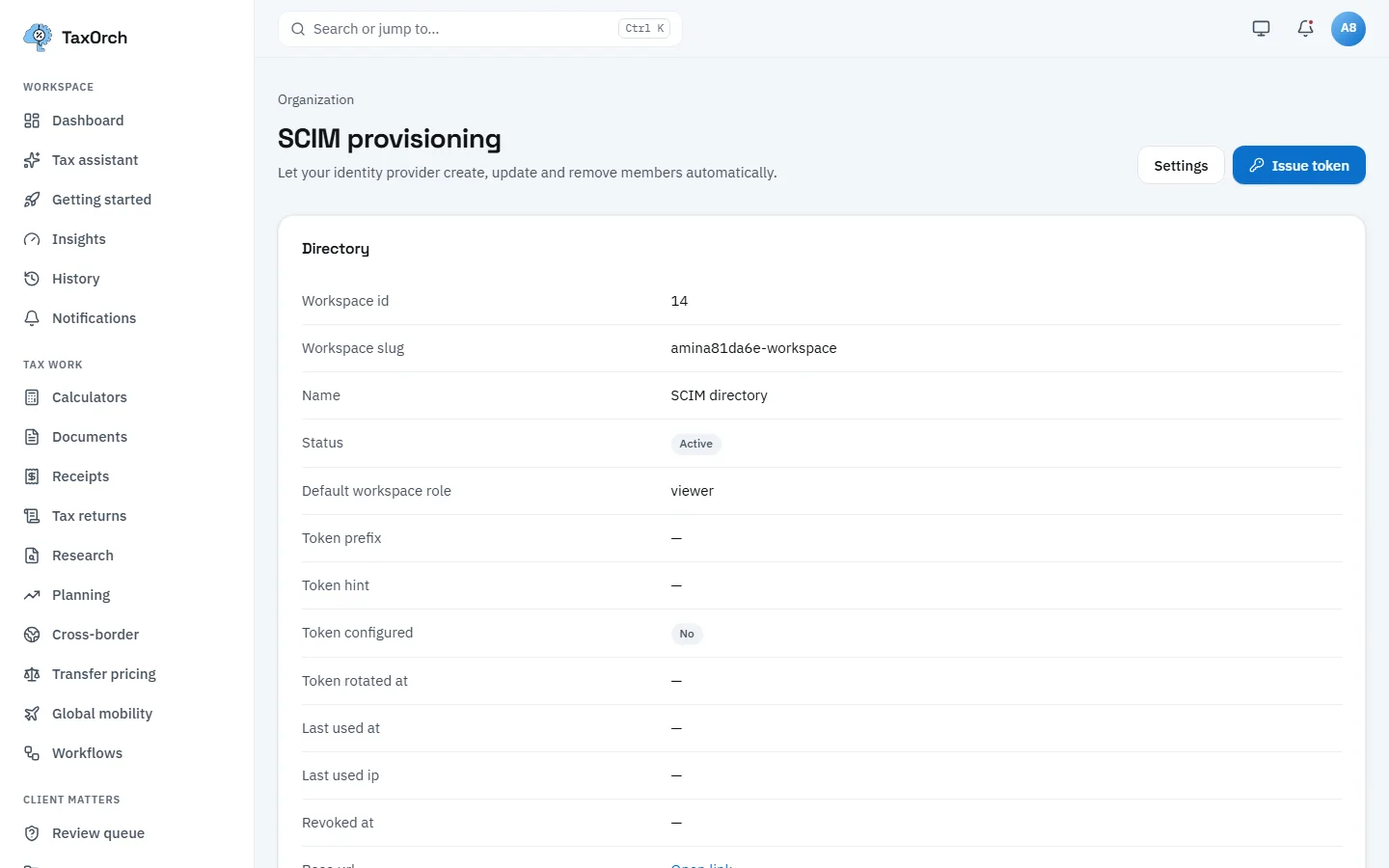Click the Insights gauge icon

(x=32, y=239)
